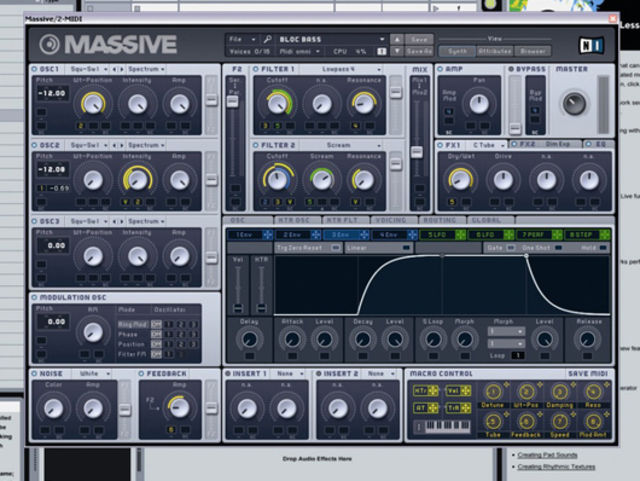Click OSC1 Wt-Position knob
This screenshot has width=640, height=481.
point(93,104)
